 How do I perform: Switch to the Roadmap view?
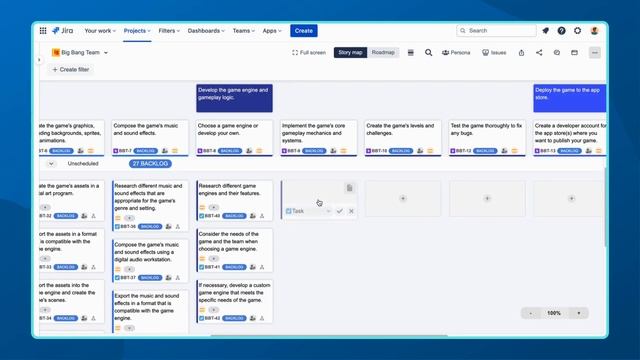click(x=383, y=53)
